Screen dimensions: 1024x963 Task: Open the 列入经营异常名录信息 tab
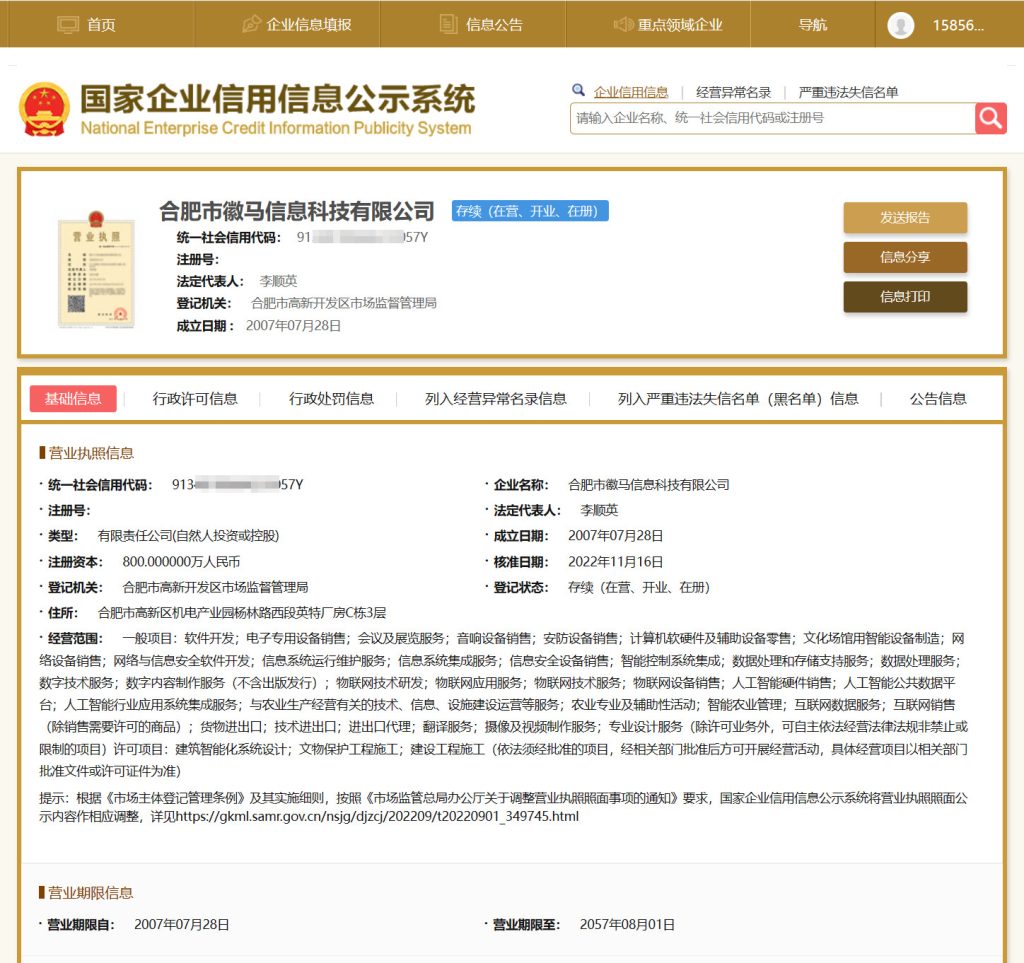tap(495, 398)
